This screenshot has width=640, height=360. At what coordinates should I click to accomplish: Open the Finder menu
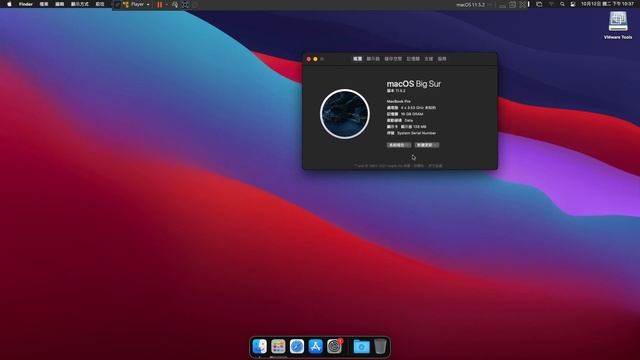tap(26, 4)
